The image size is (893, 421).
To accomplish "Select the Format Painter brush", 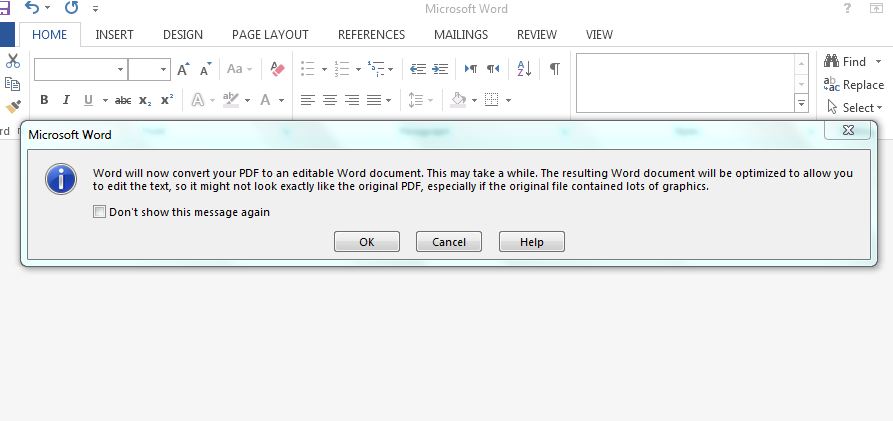I will (x=13, y=107).
